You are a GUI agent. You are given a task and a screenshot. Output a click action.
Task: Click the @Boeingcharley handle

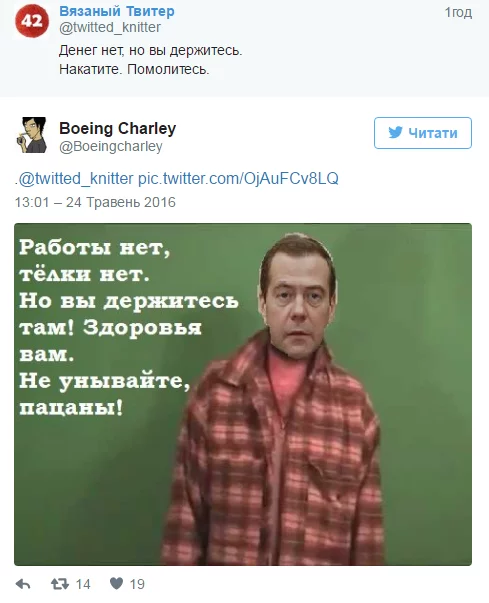click(111, 147)
